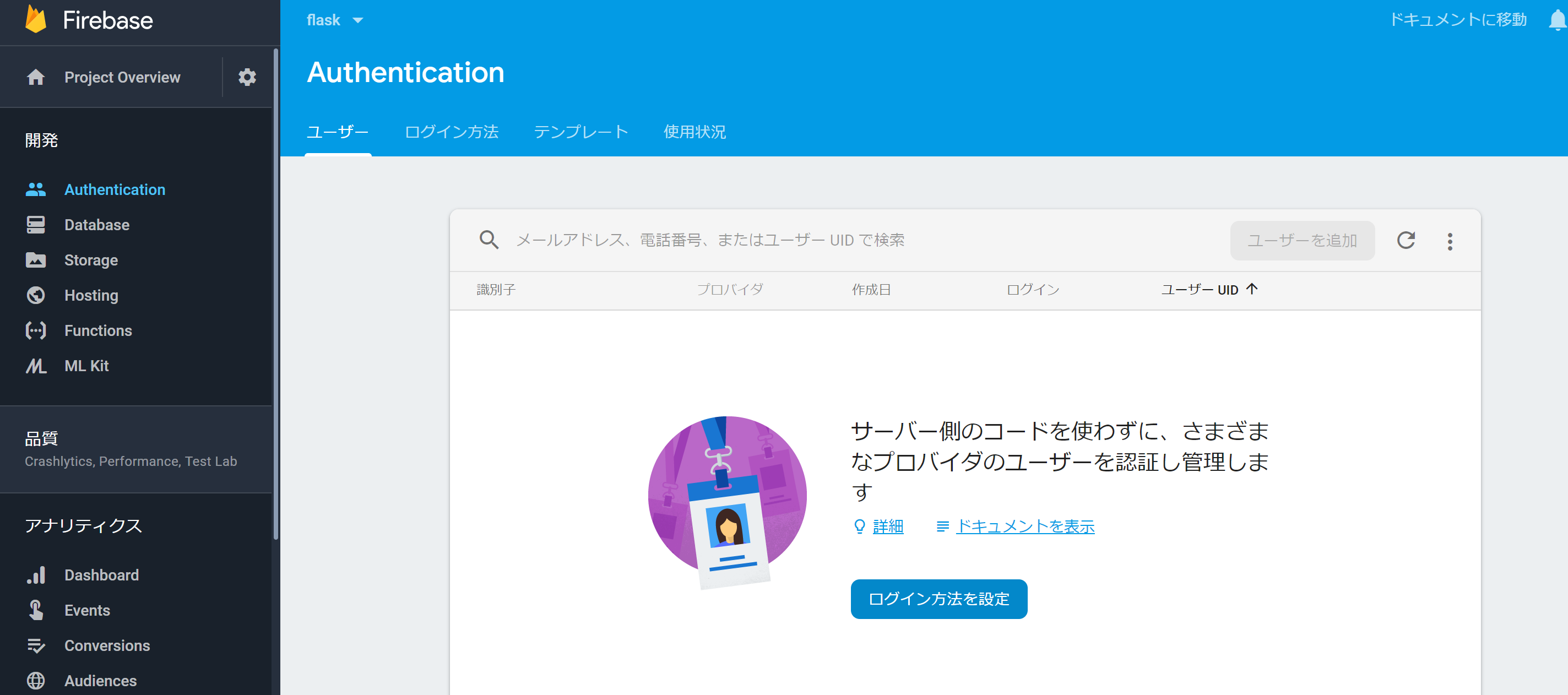Open Database from the sidebar
Screen dimensions: 1568x695
point(97,225)
